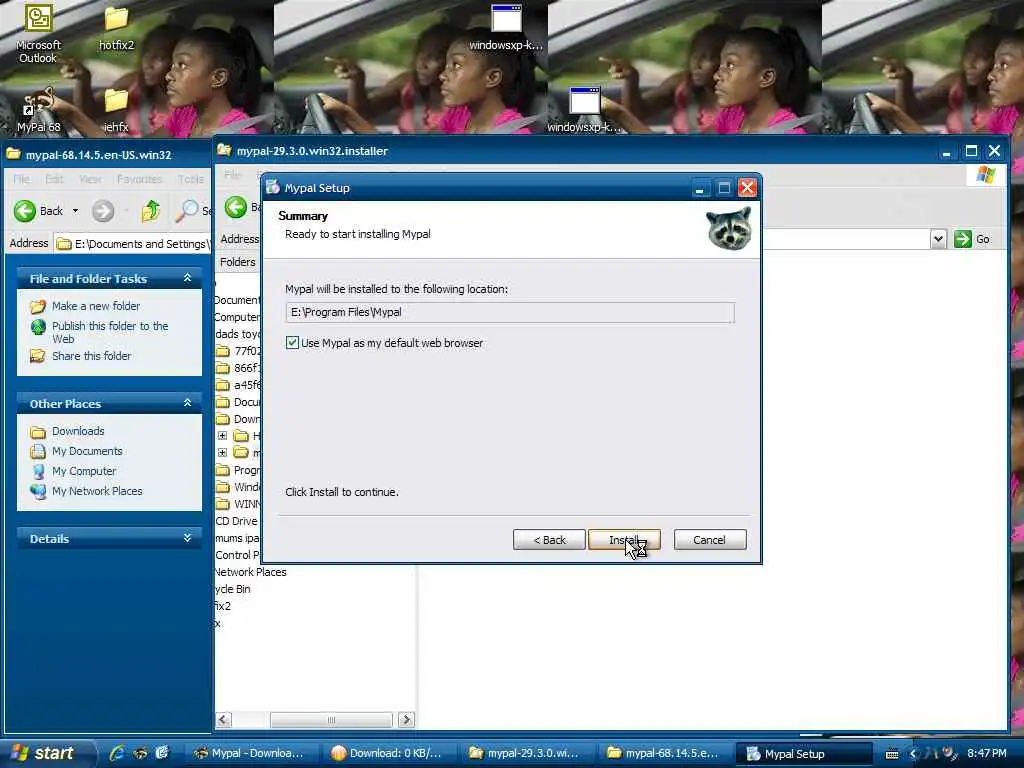1024x768 pixels.
Task: Select the WINN folder in the tree
Action: [x=239, y=504]
